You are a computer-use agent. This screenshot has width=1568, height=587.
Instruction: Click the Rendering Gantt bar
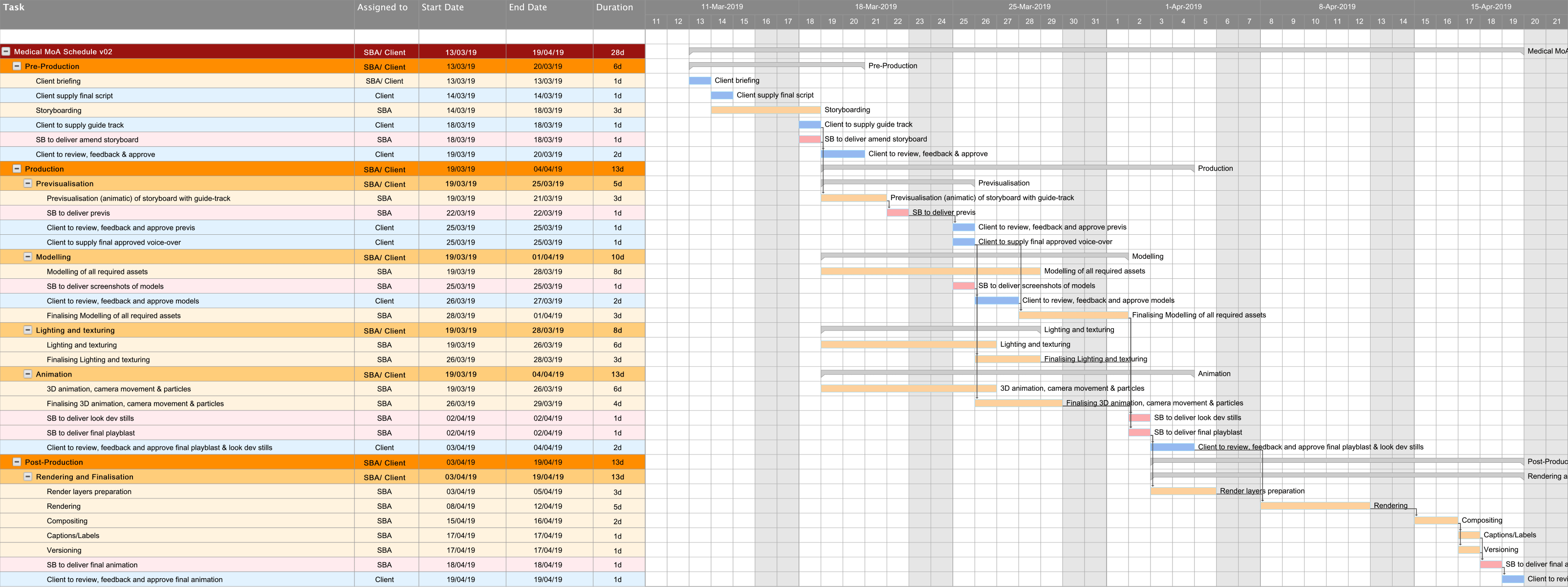tap(1315, 506)
